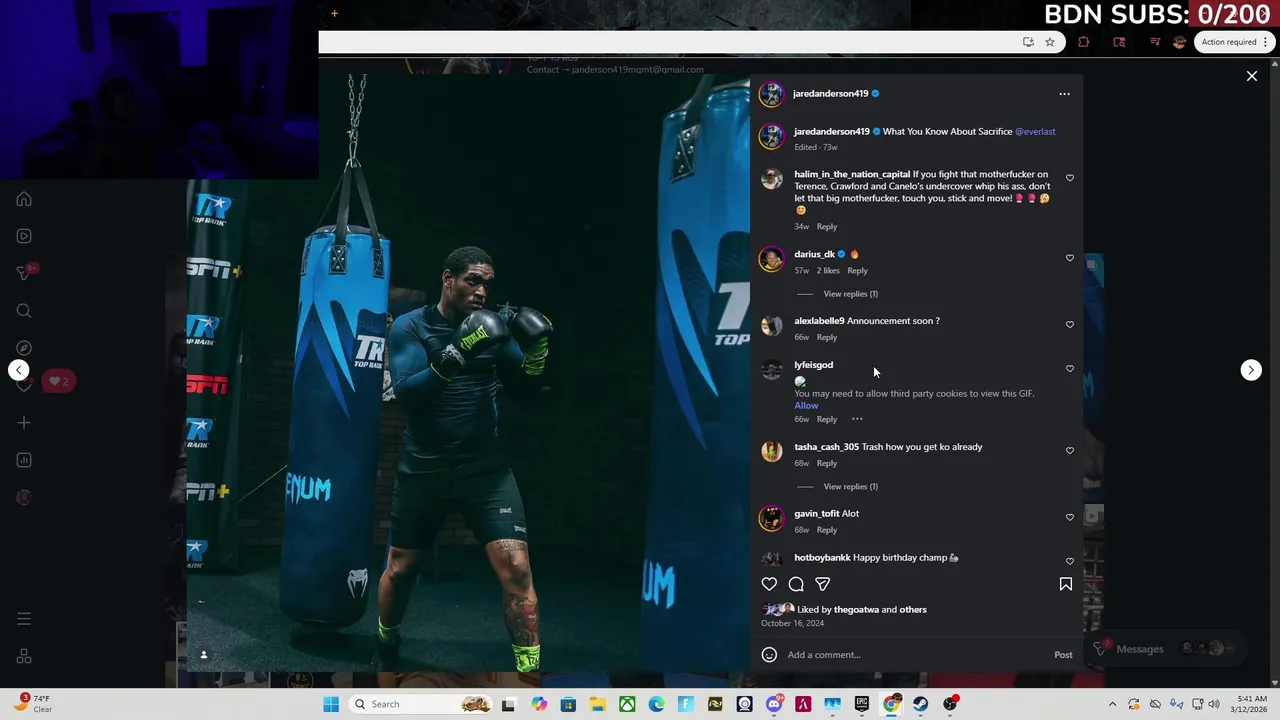Open profile avatar in Instagram sidebar
1280x720 pixels.
24,498
